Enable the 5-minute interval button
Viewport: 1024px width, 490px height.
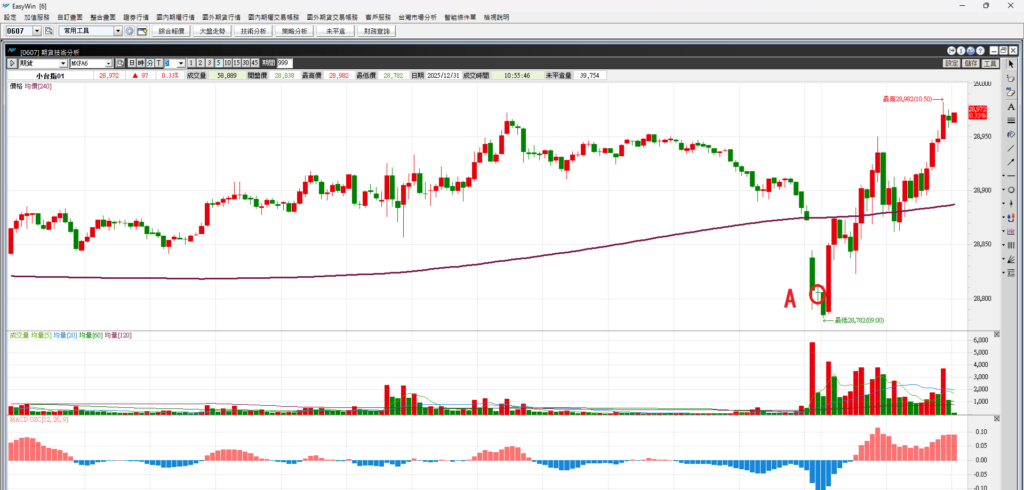tap(218, 63)
